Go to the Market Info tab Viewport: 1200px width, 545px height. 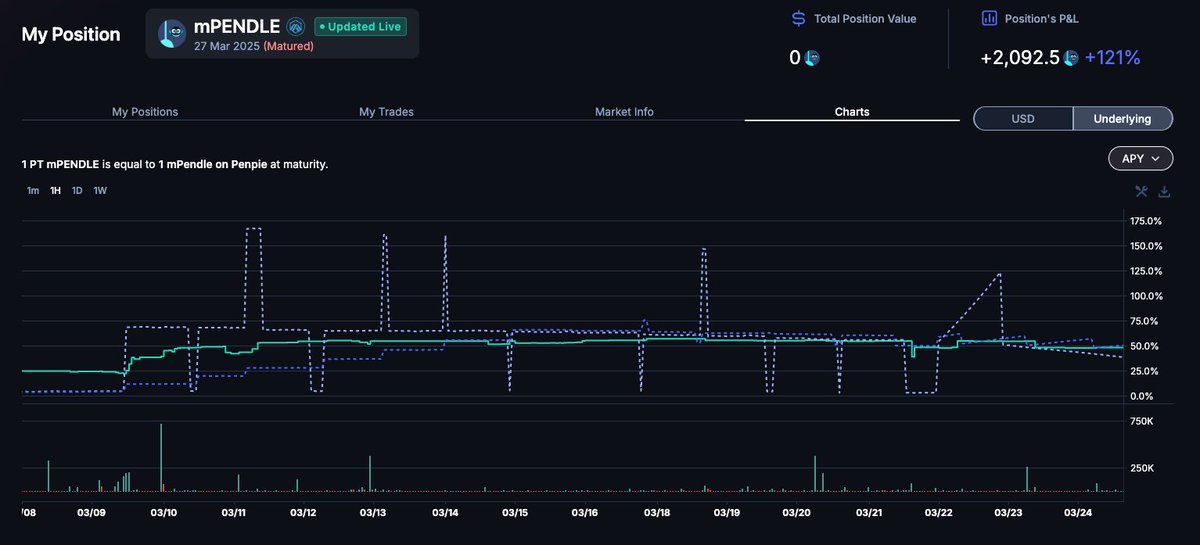[x=624, y=112]
